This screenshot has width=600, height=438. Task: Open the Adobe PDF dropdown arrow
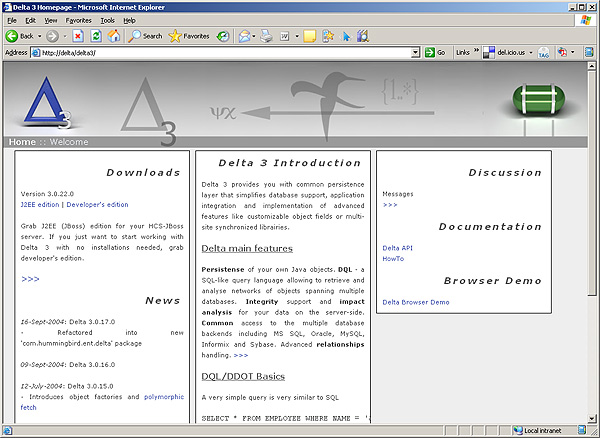pyautogui.click(x=573, y=52)
